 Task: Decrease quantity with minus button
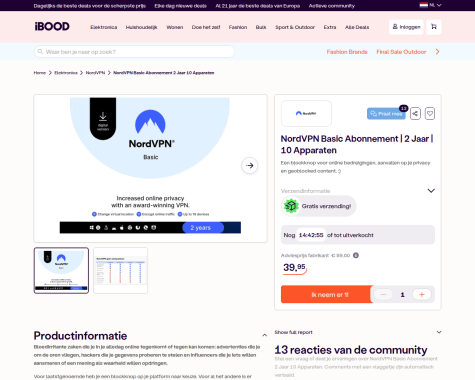click(383, 294)
